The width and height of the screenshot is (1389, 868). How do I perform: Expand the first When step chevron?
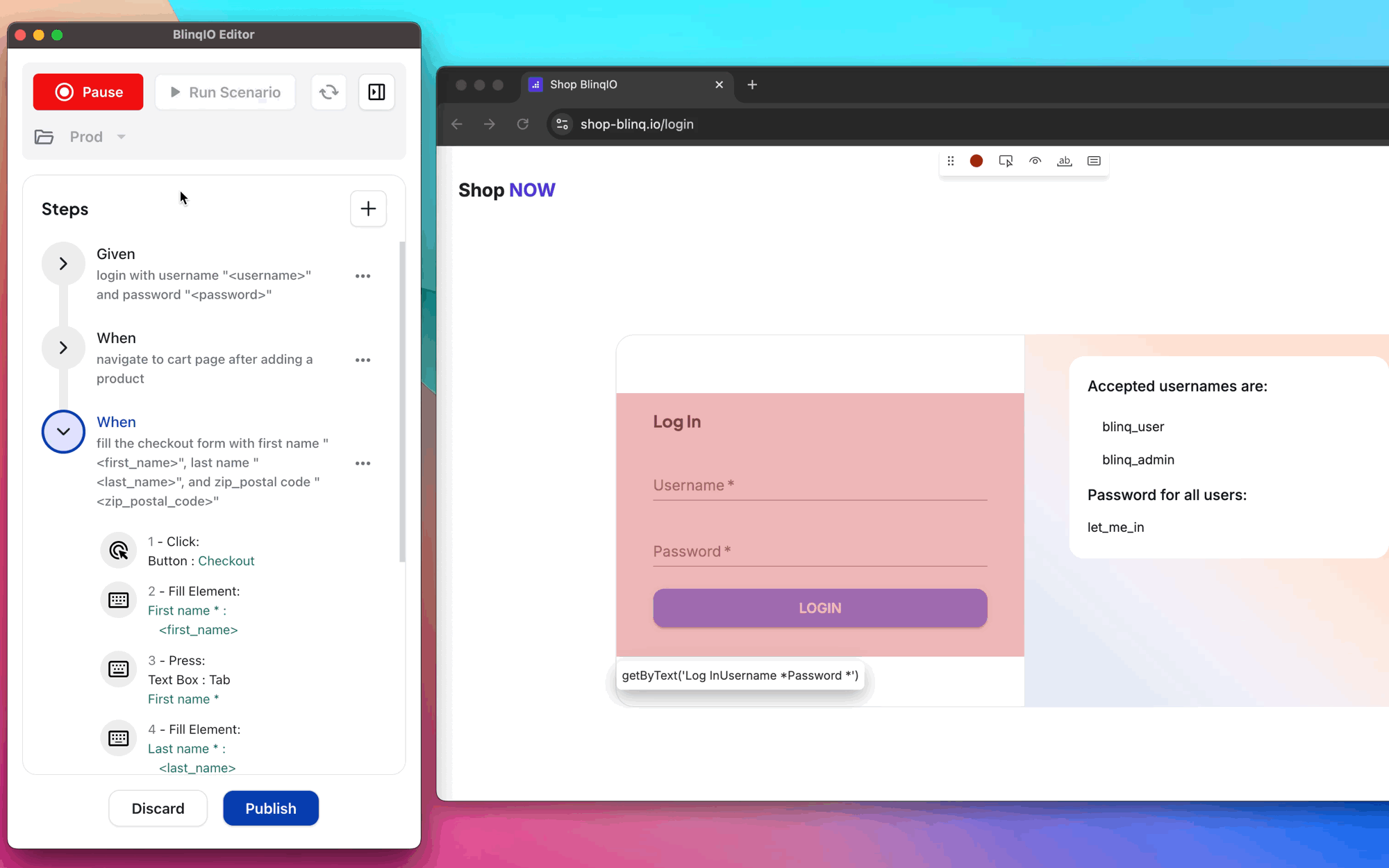coord(63,347)
